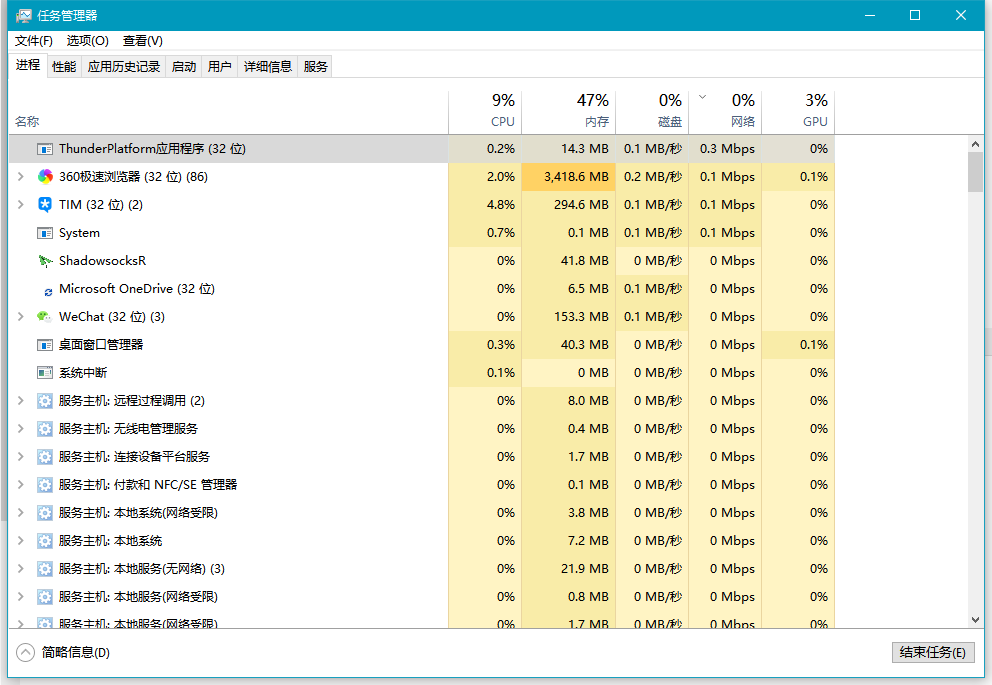
Task: Expand the 360极速浏览器 process group
Action: click(21, 176)
